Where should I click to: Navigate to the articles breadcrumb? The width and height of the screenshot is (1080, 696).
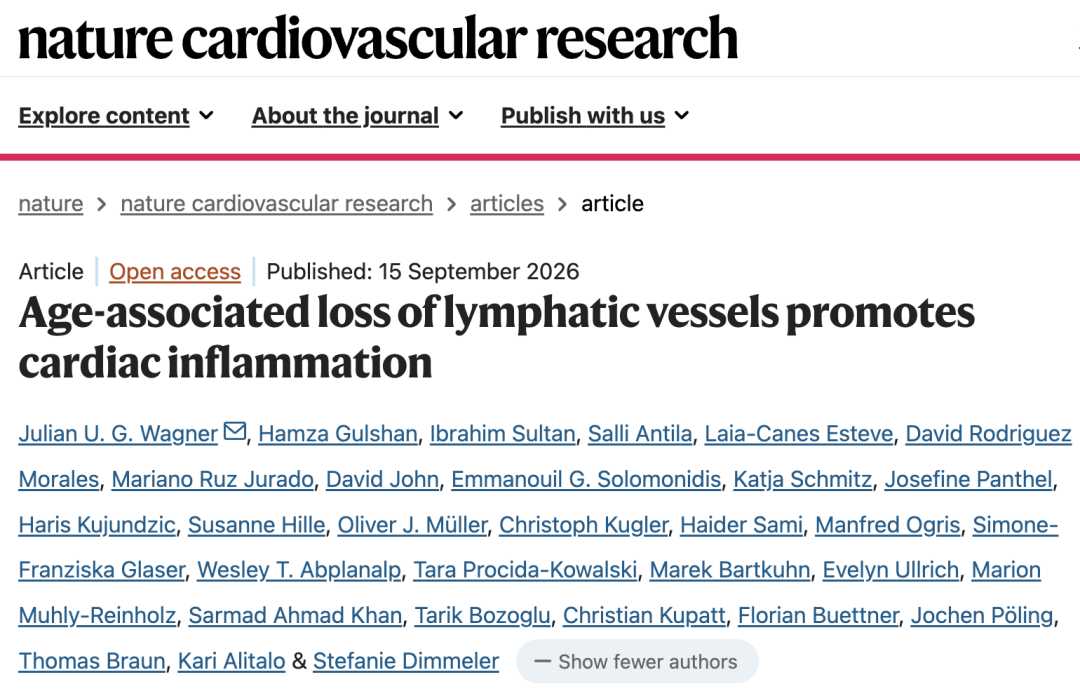(507, 204)
